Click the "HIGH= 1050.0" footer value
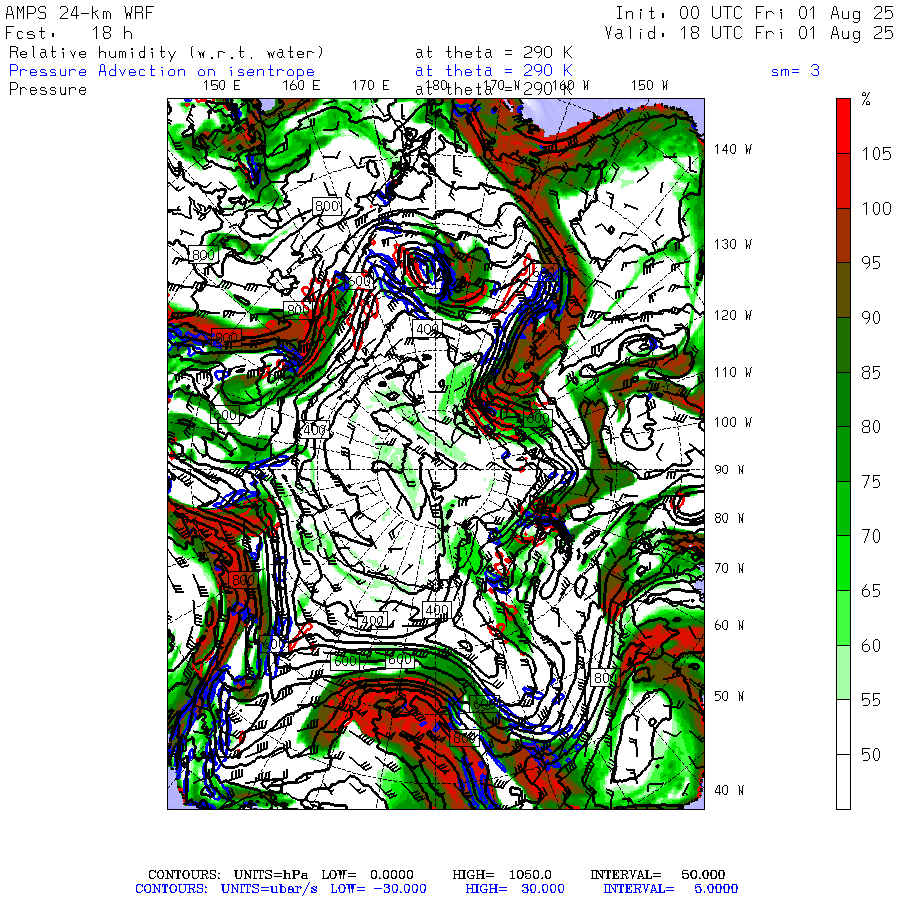The height and width of the screenshot is (900, 900). [502, 875]
